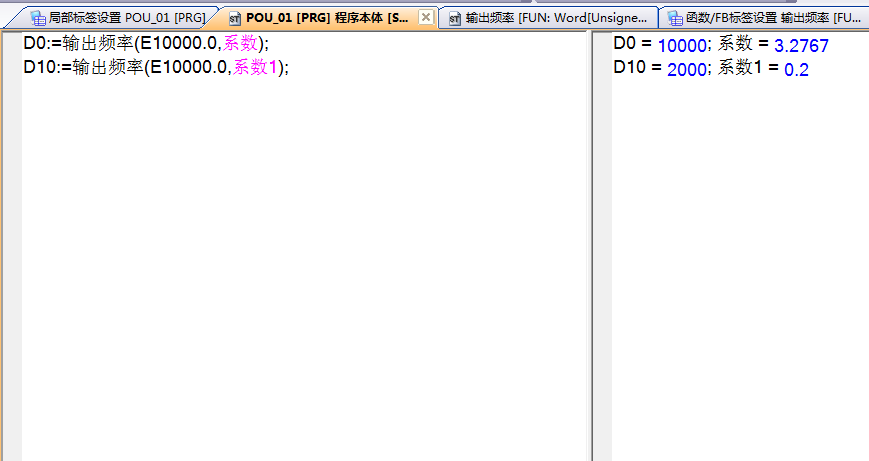869x461 pixels.
Task: Click the monitored 系数 value 3.2767
Action: coord(801,47)
